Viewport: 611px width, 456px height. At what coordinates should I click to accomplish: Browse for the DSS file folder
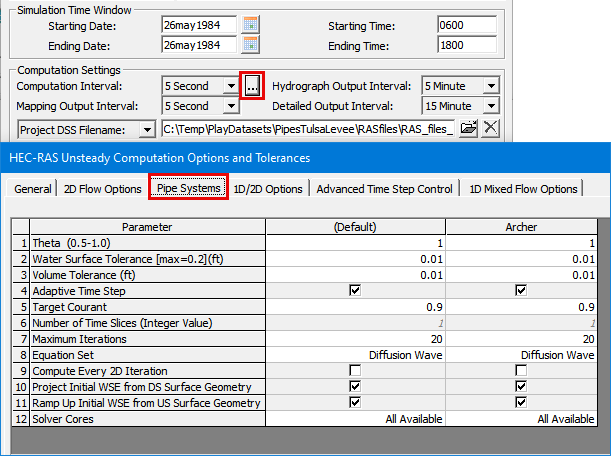[x=468, y=128]
